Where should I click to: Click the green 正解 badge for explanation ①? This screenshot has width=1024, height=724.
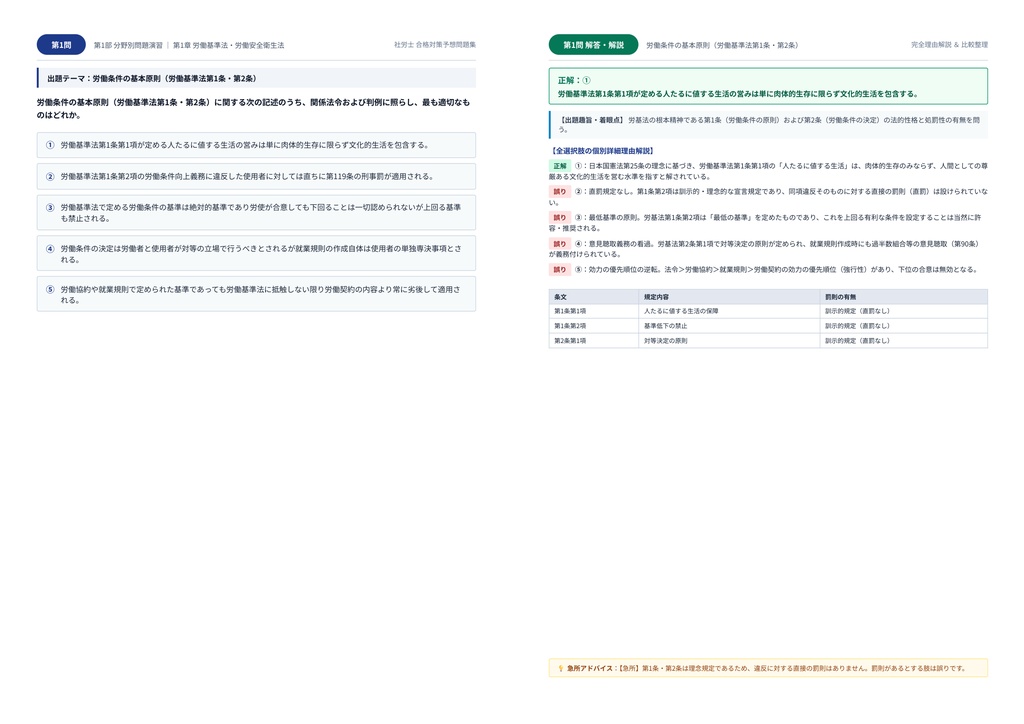(560, 166)
